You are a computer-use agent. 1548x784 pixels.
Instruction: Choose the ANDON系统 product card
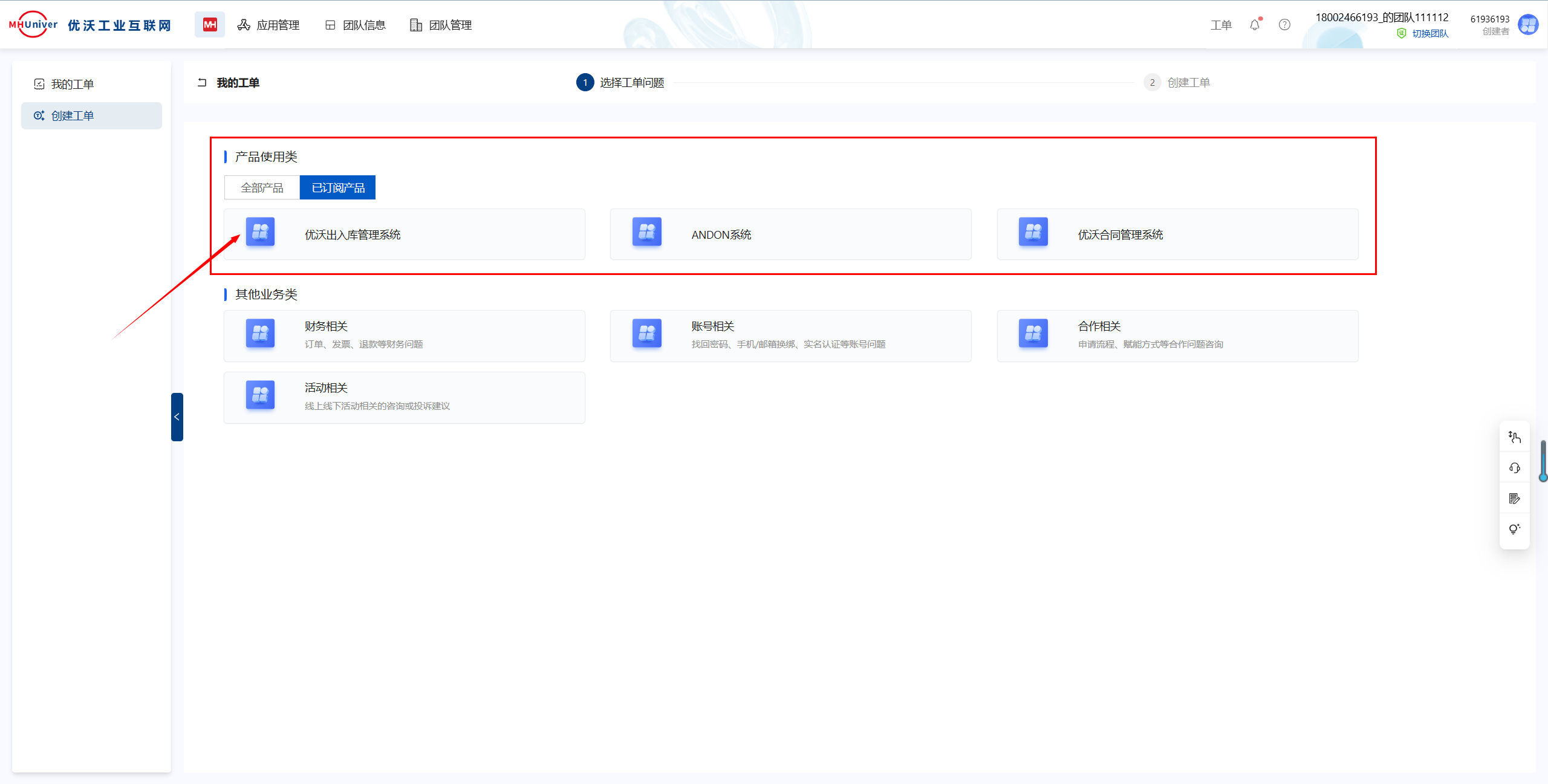[x=790, y=235]
